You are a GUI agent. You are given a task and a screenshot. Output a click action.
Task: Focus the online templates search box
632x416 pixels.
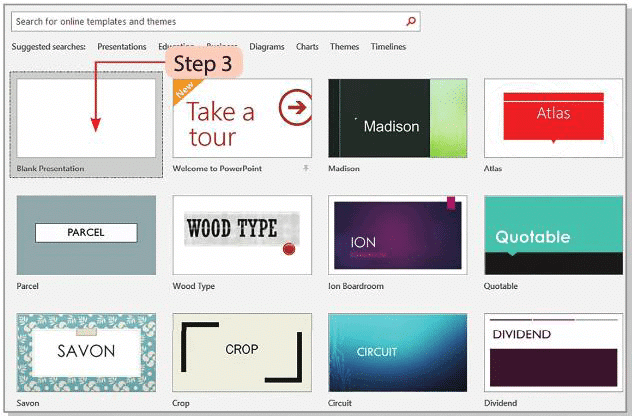(216, 21)
